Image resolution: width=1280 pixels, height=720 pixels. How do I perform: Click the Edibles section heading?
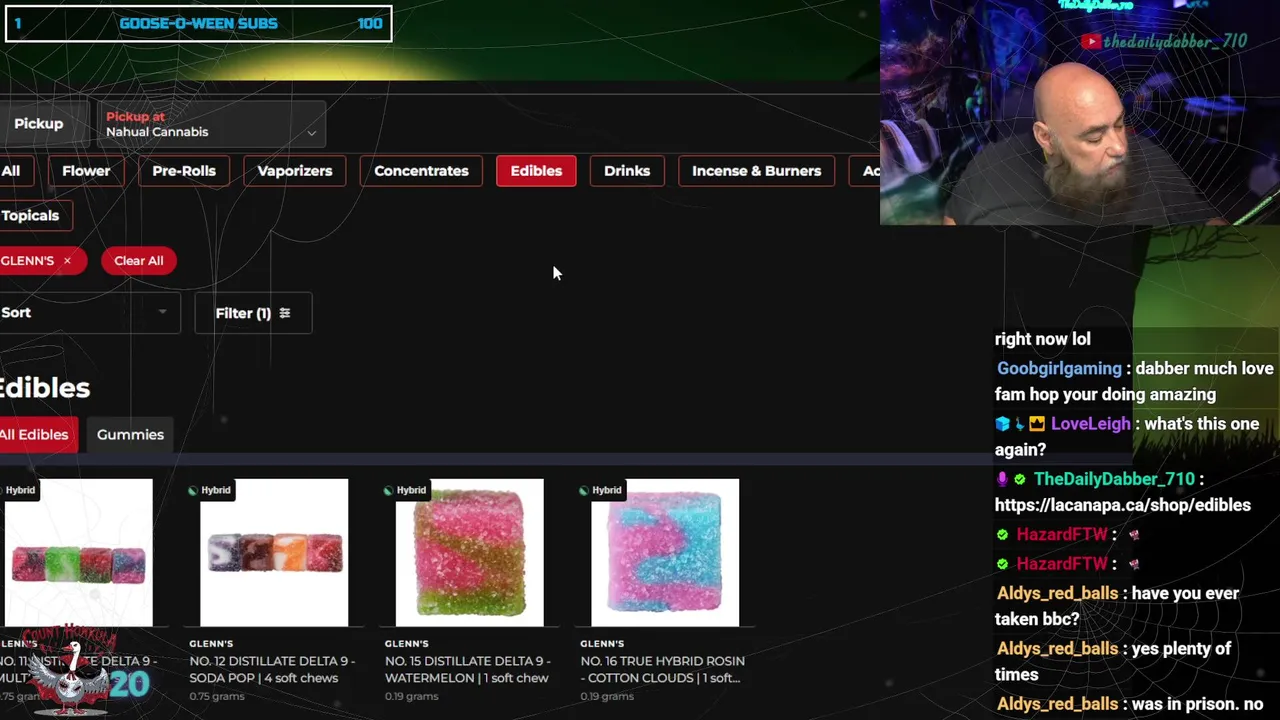45,388
